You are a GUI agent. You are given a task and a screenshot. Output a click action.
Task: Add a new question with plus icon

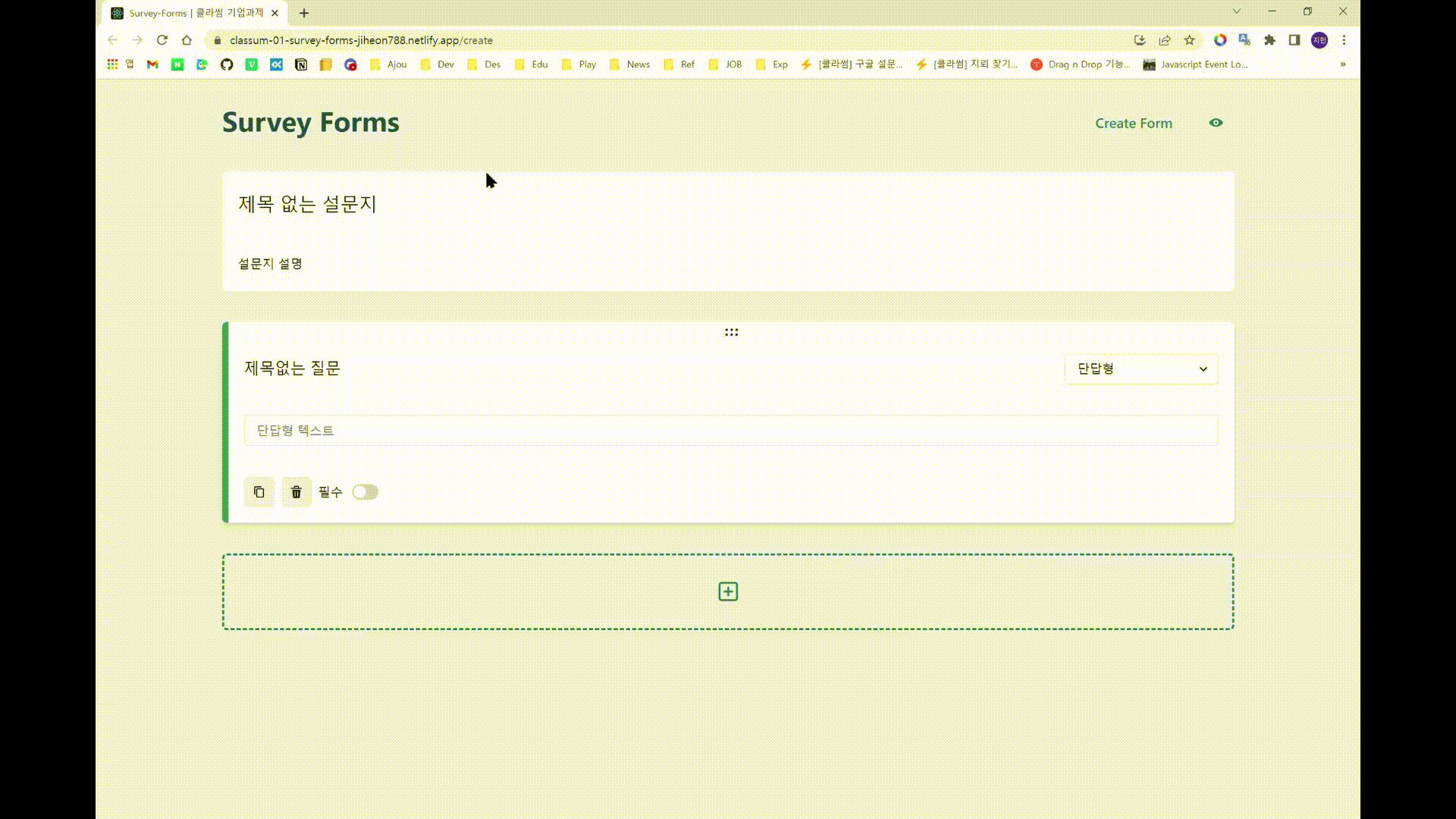728,591
